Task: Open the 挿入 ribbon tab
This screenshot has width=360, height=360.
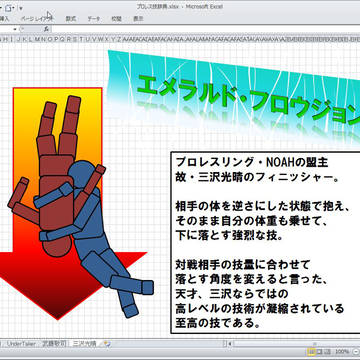Action: [x=4, y=19]
